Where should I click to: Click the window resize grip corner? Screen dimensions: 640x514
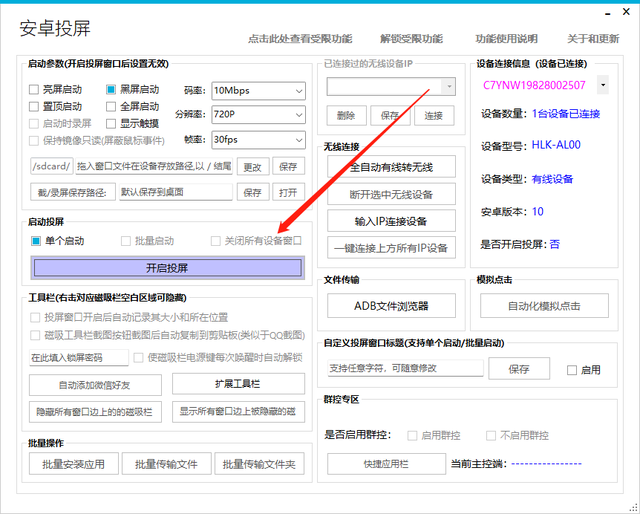(633, 507)
